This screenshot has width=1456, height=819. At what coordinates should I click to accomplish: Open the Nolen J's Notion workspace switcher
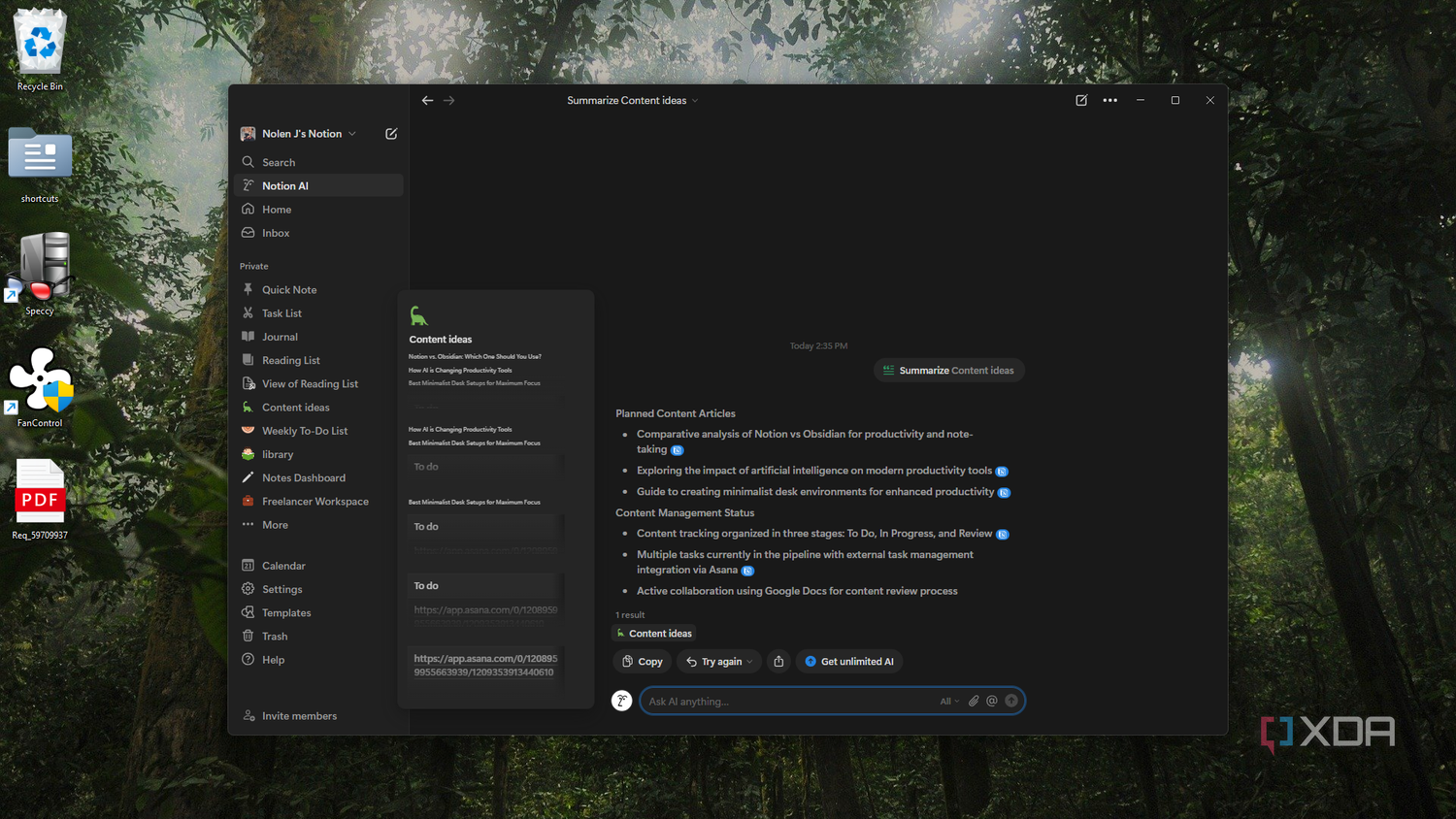pyautogui.click(x=300, y=134)
